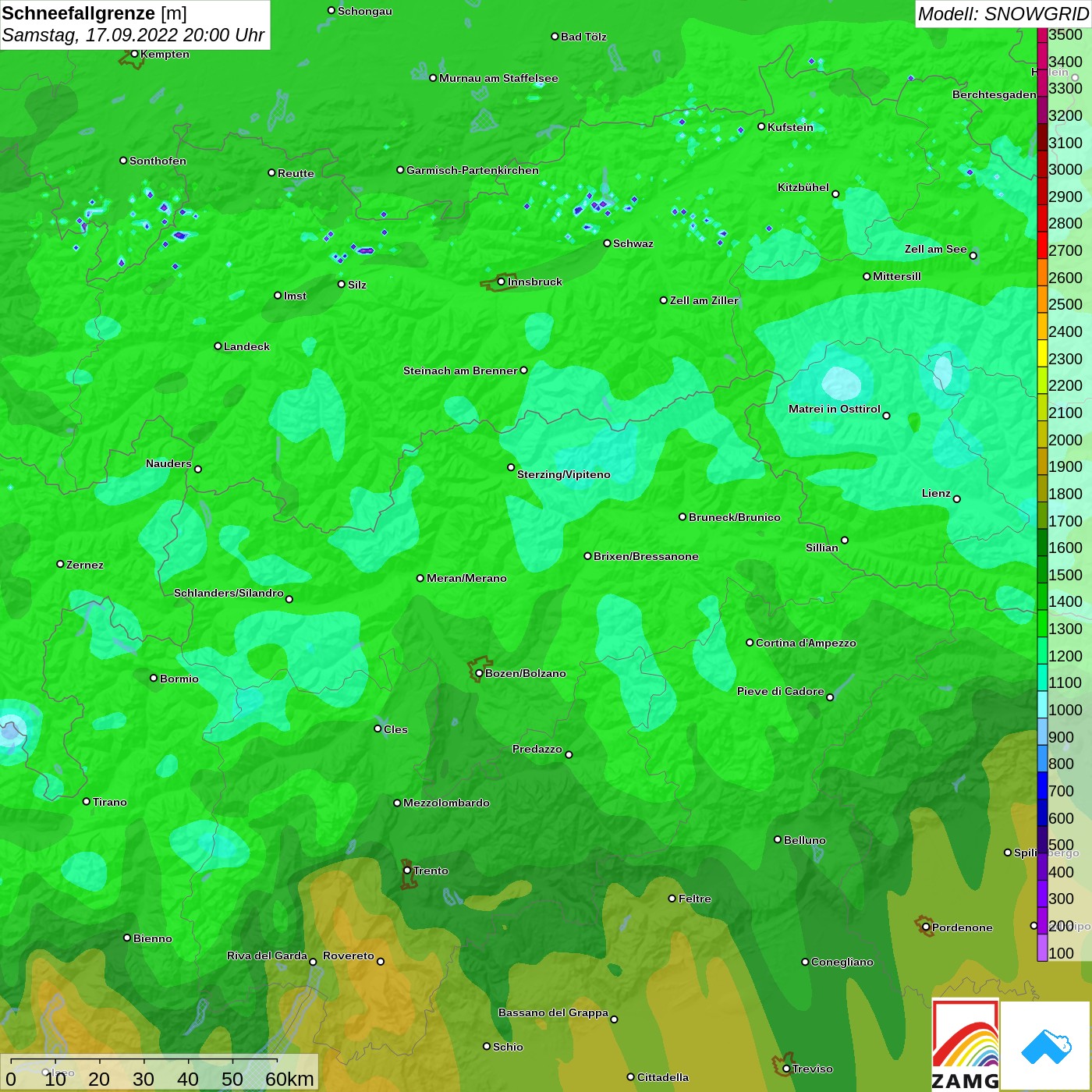Select the Conegliano label
This screenshot has width=1092, height=1092.
click(842, 962)
